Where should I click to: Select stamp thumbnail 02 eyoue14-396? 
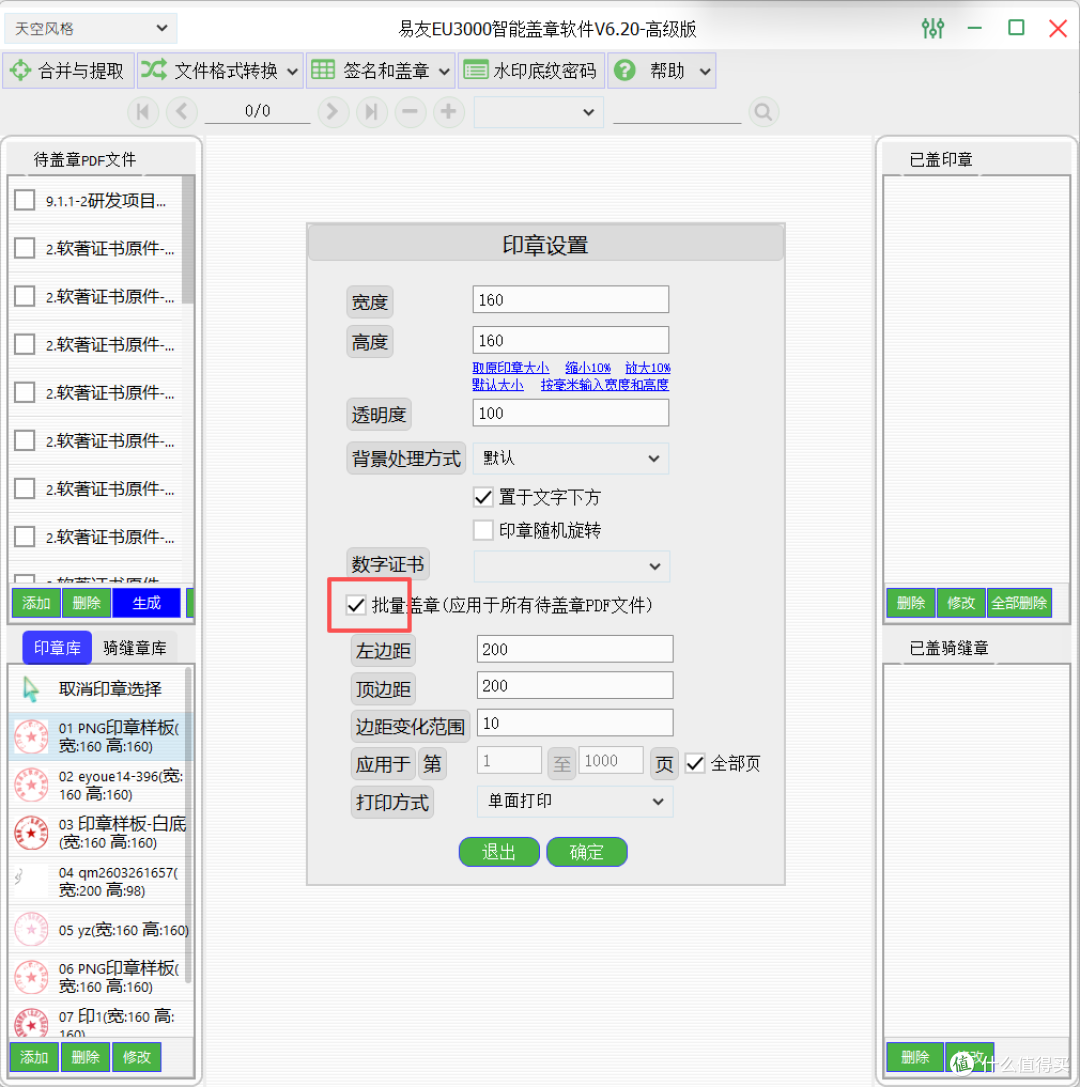[x=31, y=785]
